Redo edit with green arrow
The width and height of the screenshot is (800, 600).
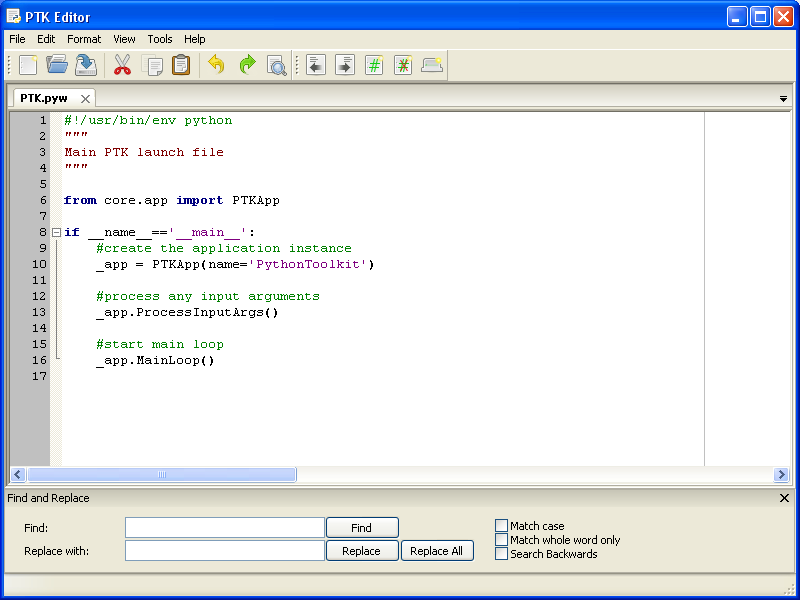(x=247, y=65)
